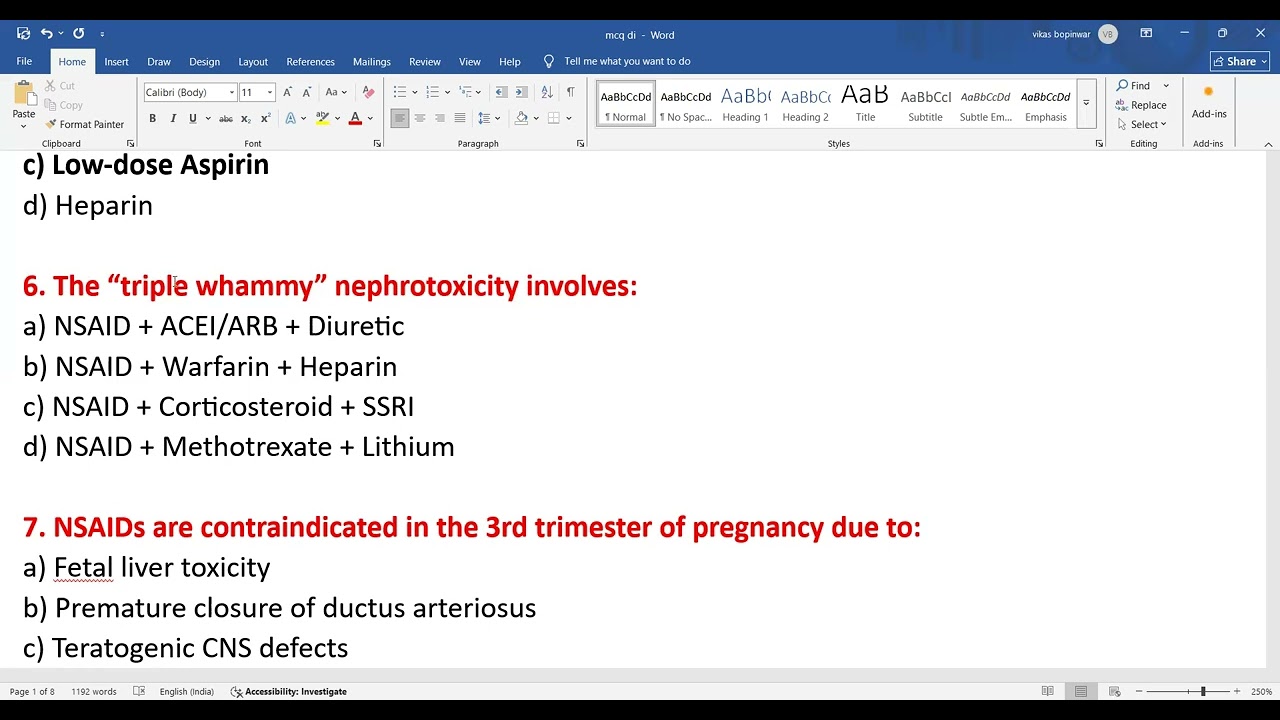Switch to the Insert tab
The height and width of the screenshot is (720, 1280).
click(x=116, y=61)
